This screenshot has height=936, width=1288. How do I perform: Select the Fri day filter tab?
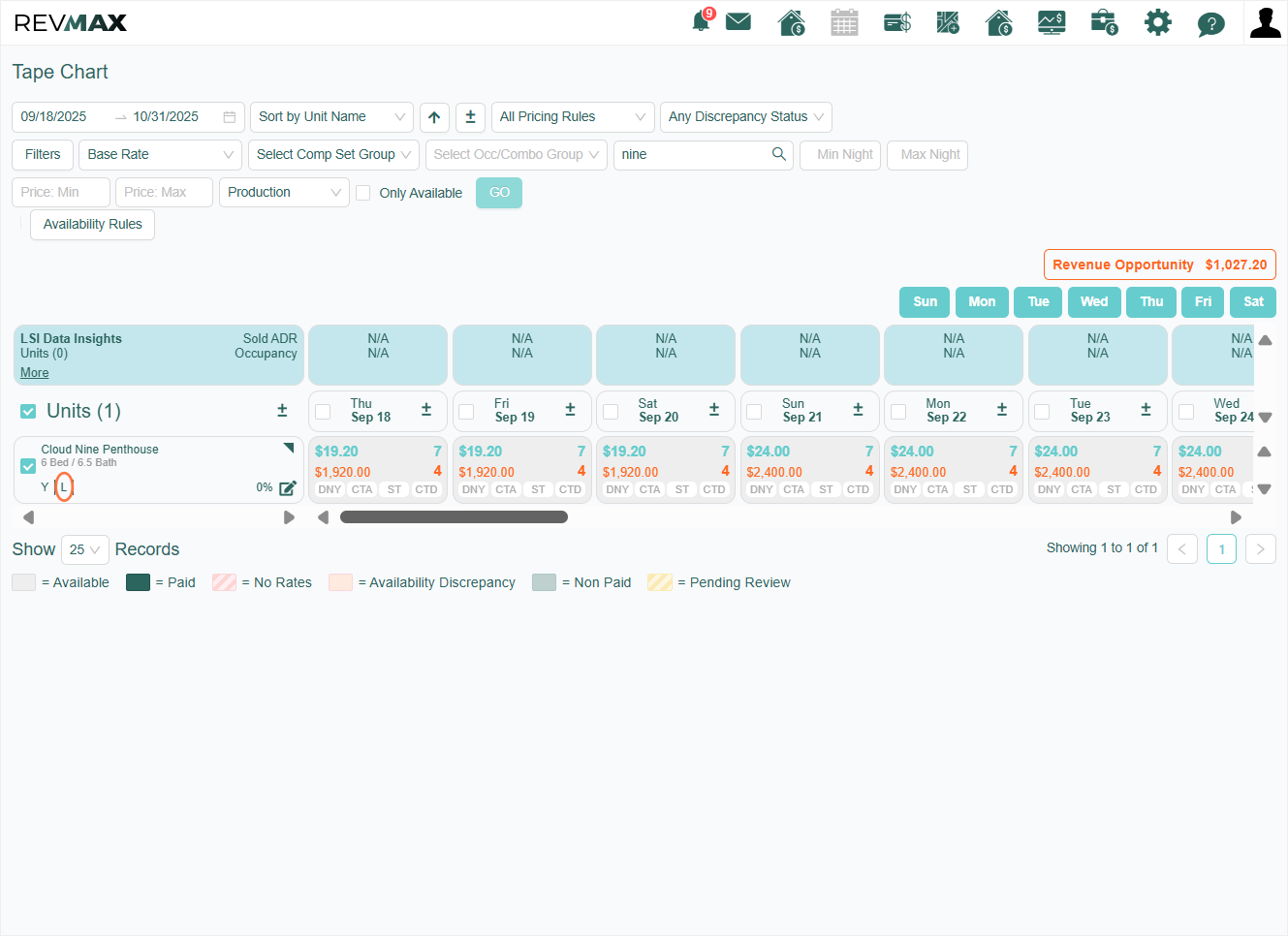(1203, 302)
